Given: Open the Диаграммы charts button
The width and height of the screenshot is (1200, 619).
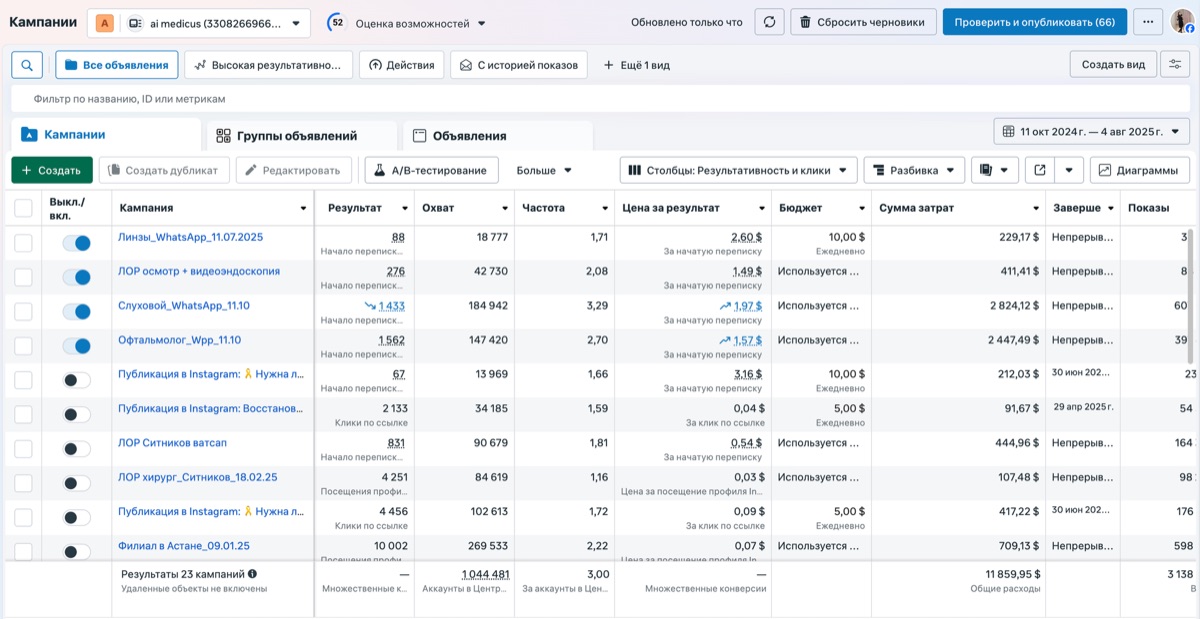Looking at the screenshot, I should coord(1140,170).
